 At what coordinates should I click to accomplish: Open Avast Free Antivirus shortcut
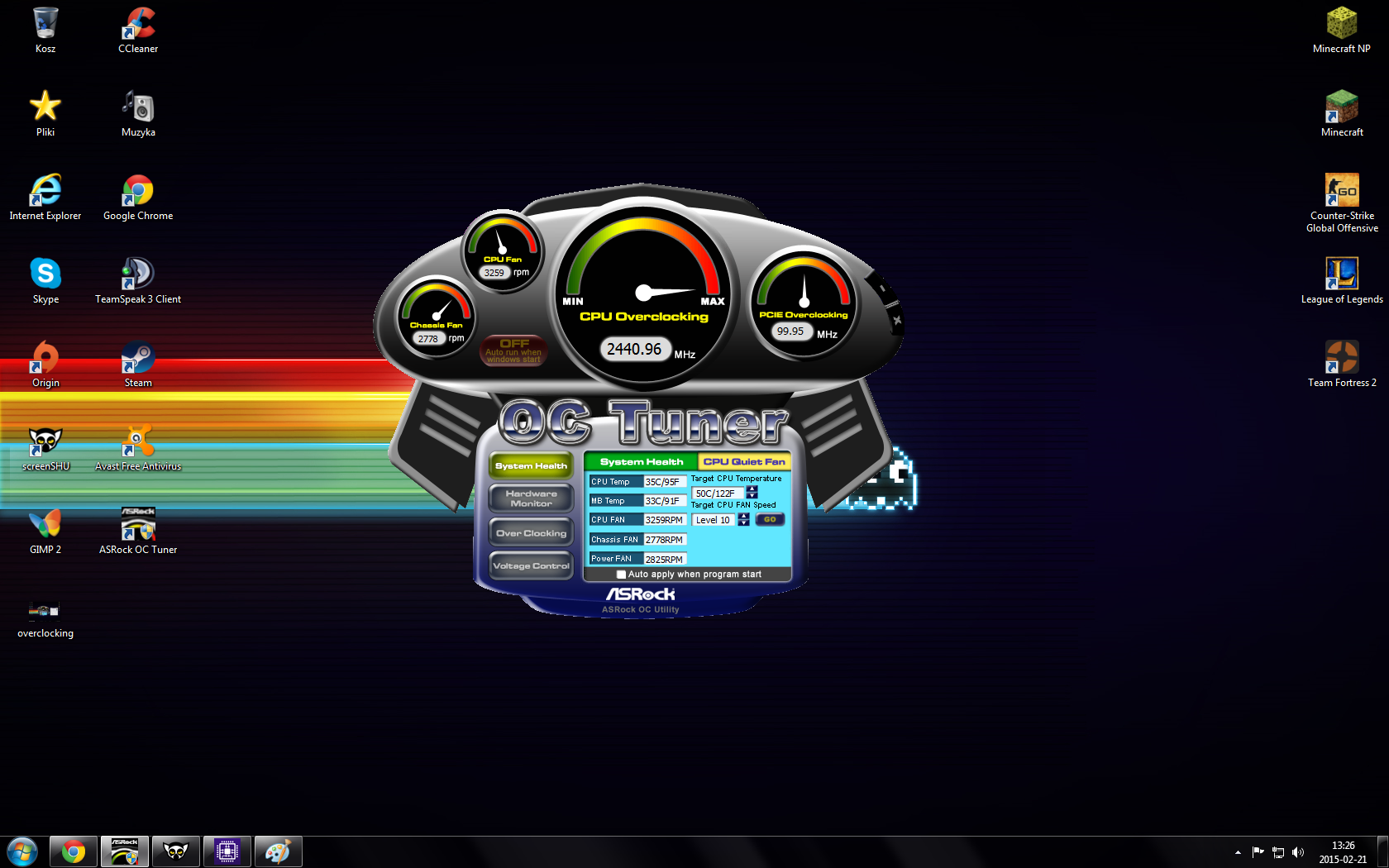tap(138, 445)
